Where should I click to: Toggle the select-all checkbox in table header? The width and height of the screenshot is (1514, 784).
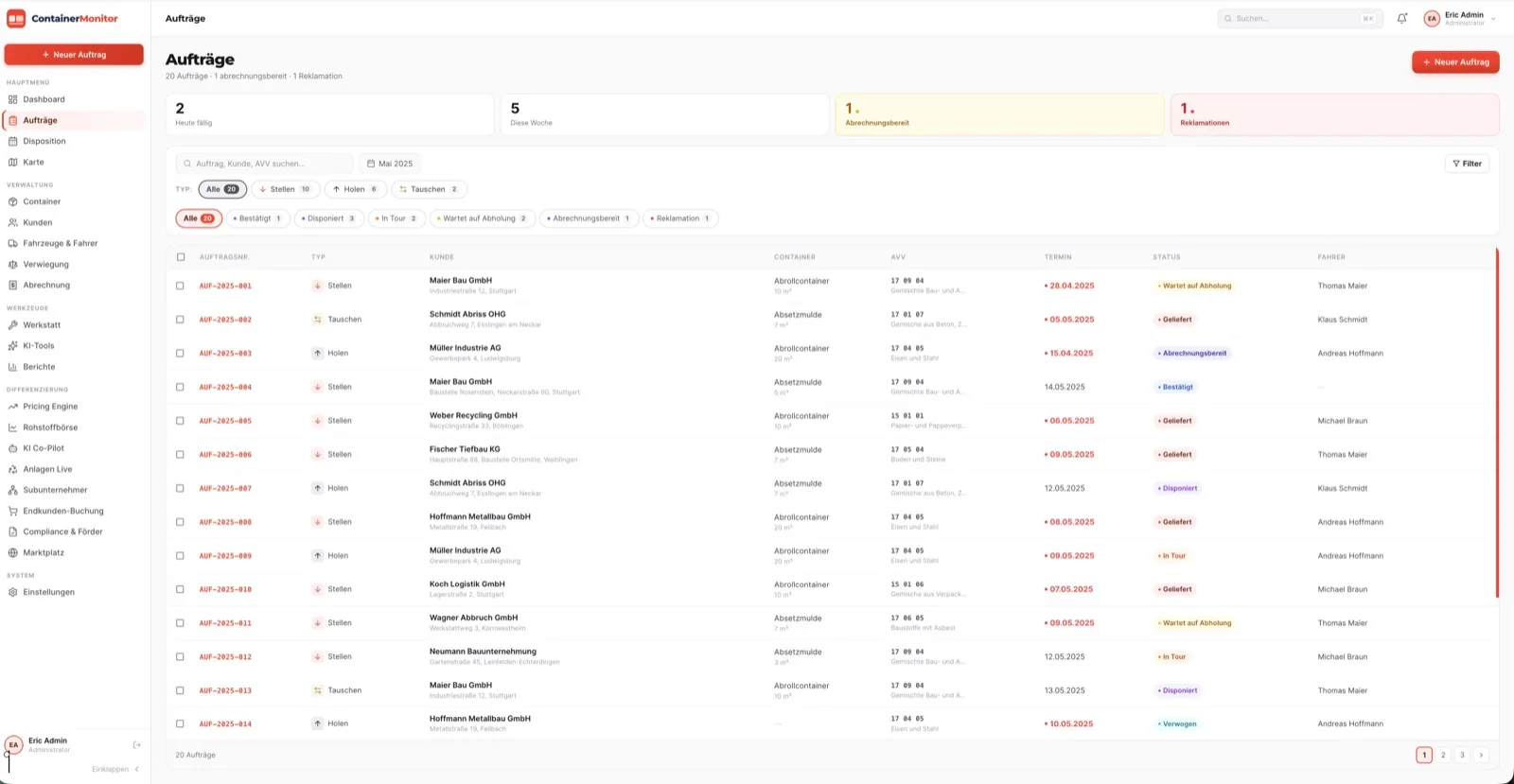tap(181, 257)
